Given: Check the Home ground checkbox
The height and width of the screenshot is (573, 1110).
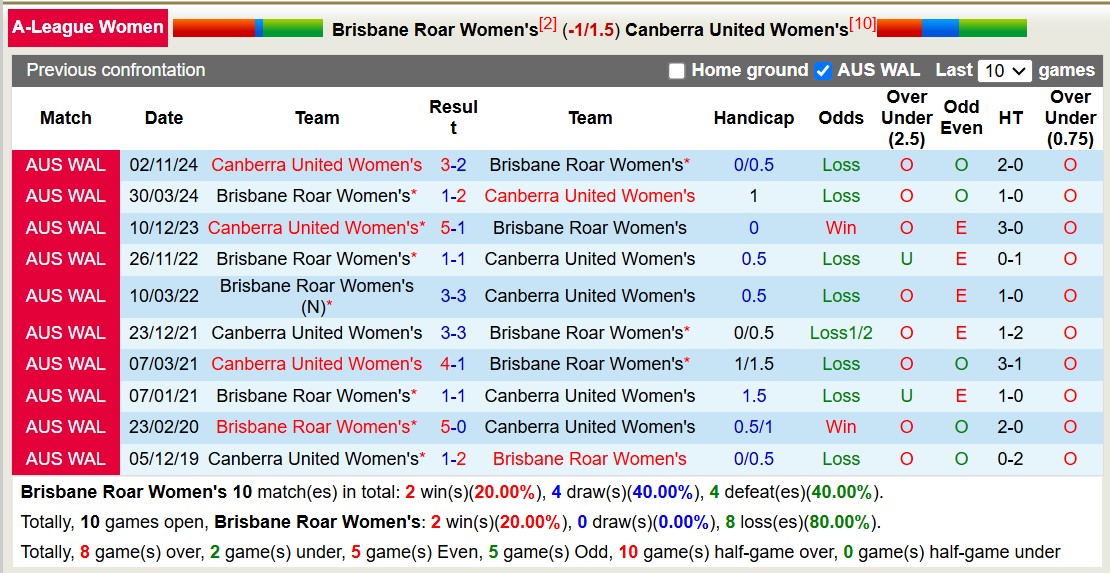Looking at the screenshot, I should [x=677, y=71].
